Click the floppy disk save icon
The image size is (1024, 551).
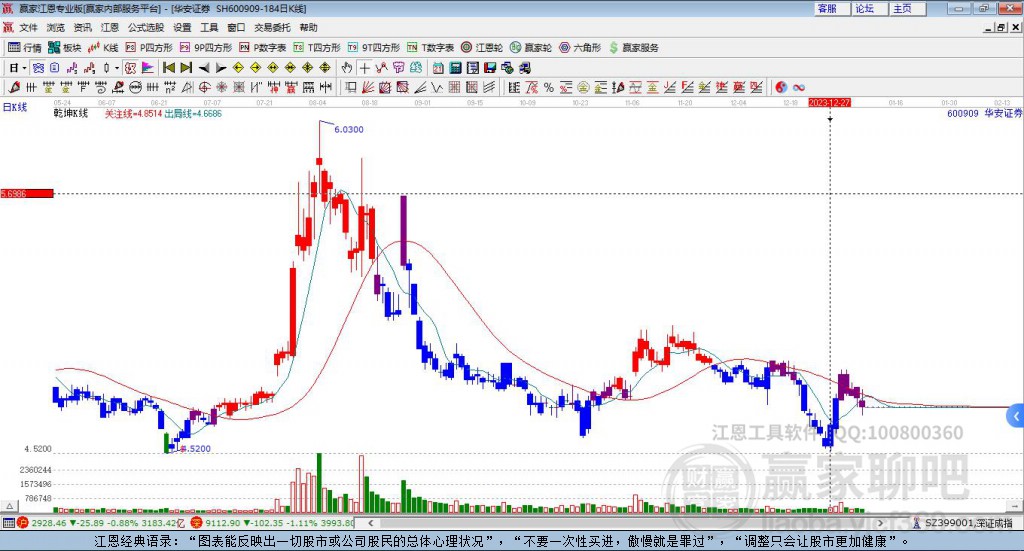tap(490, 68)
